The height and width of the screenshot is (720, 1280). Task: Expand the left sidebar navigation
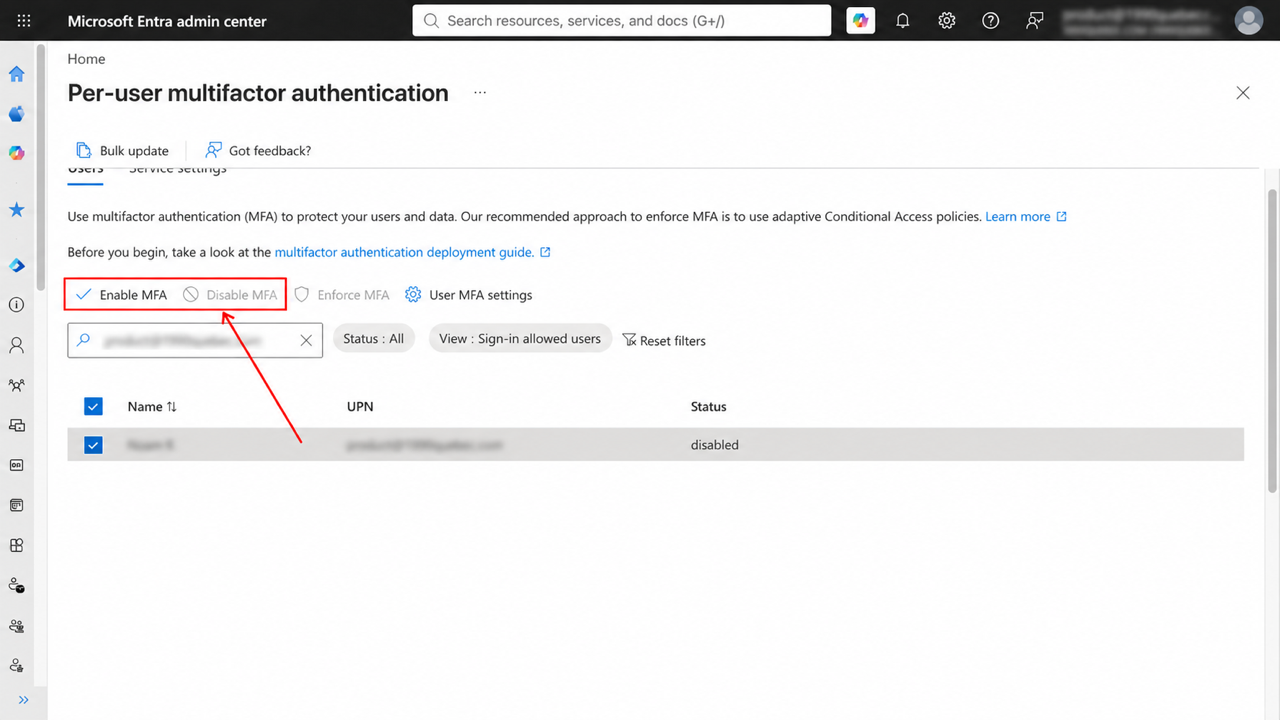tap(24, 700)
